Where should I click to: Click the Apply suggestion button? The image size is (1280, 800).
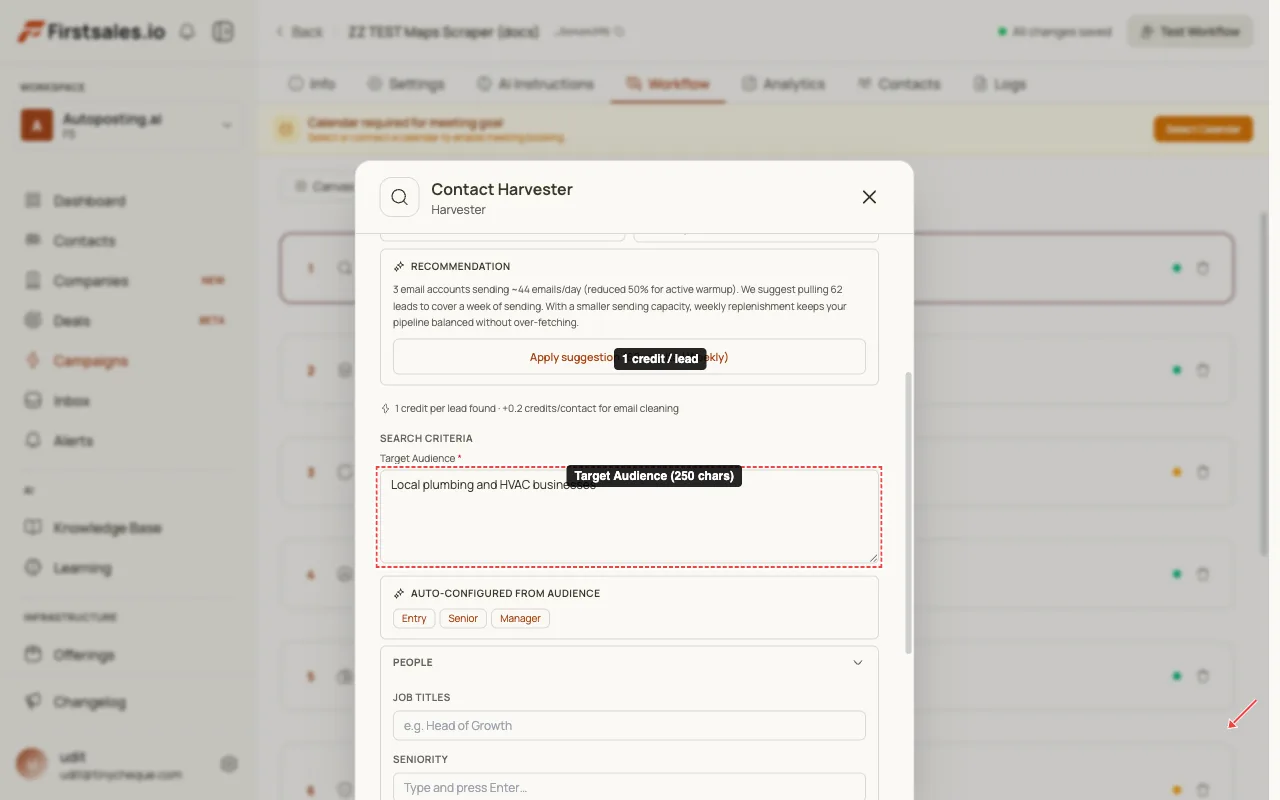[x=629, y=357]
